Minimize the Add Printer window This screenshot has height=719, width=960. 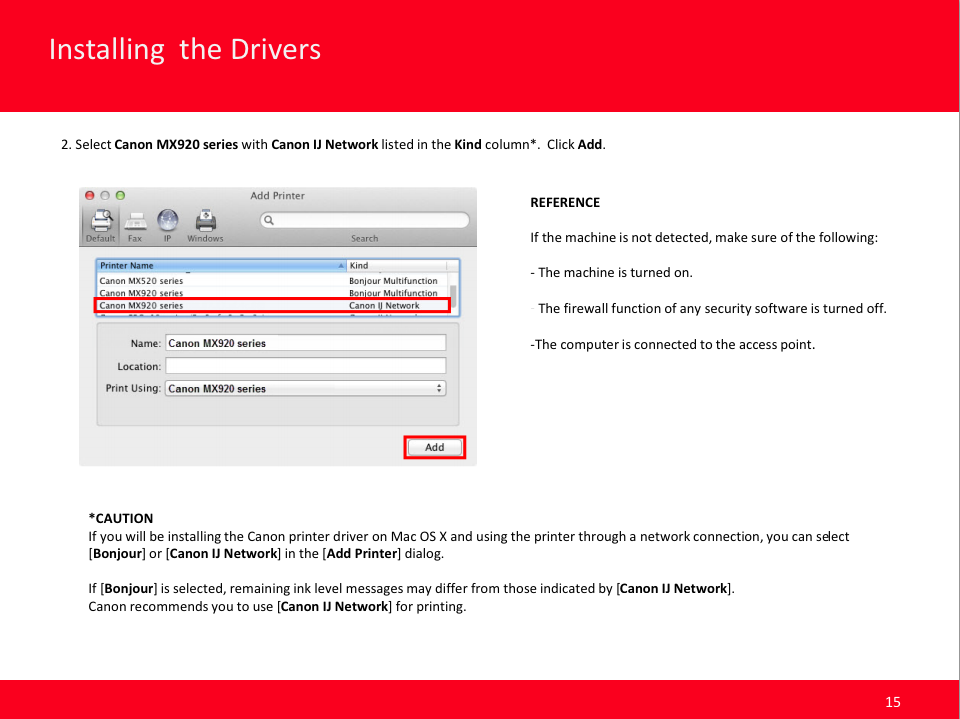[105, 195]
